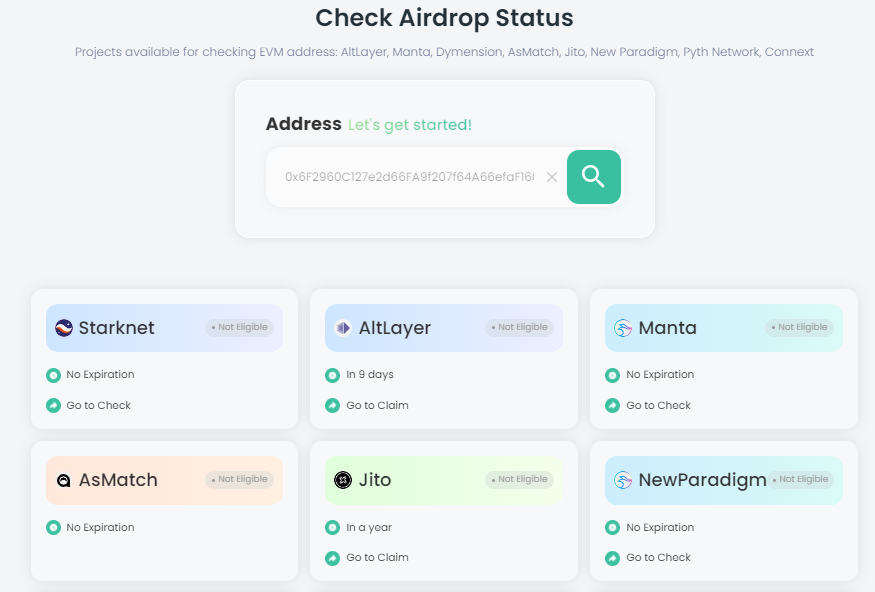Image resolution: width=875 pixels, height=592 pixels.
Task: Click the Jito logo icon
Action: coord(343,480)
